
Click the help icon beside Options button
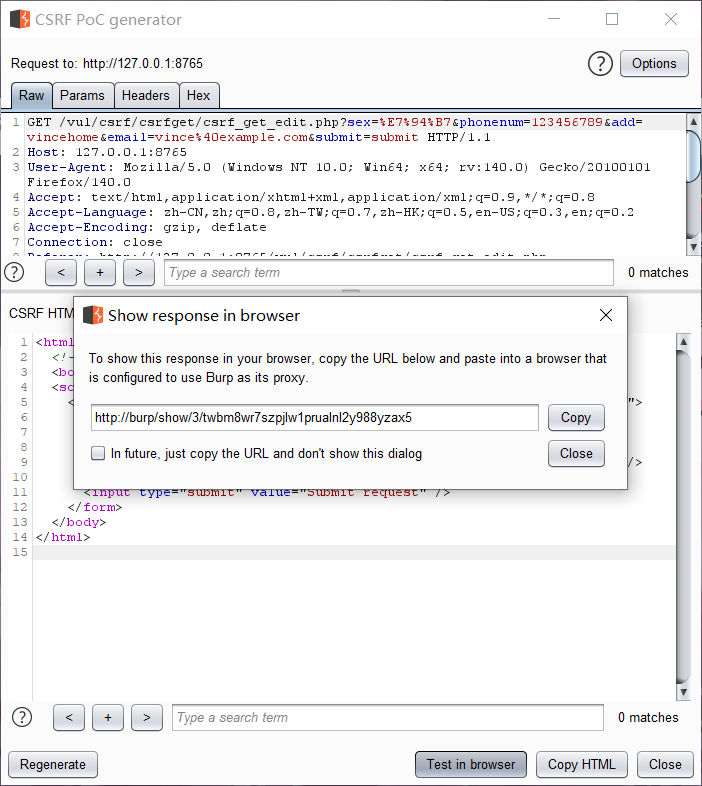point(600,64)
